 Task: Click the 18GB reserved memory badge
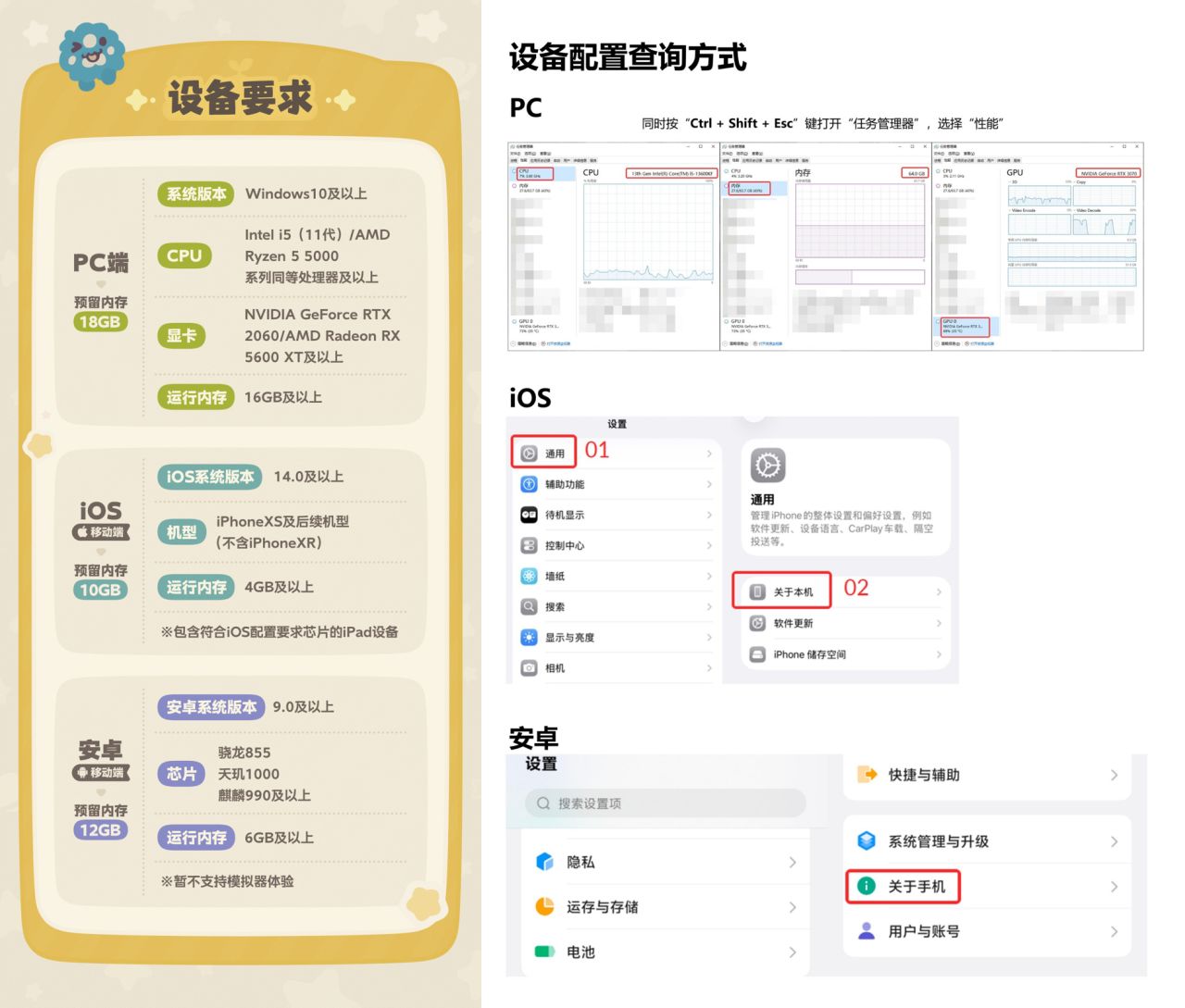[100, 322]
